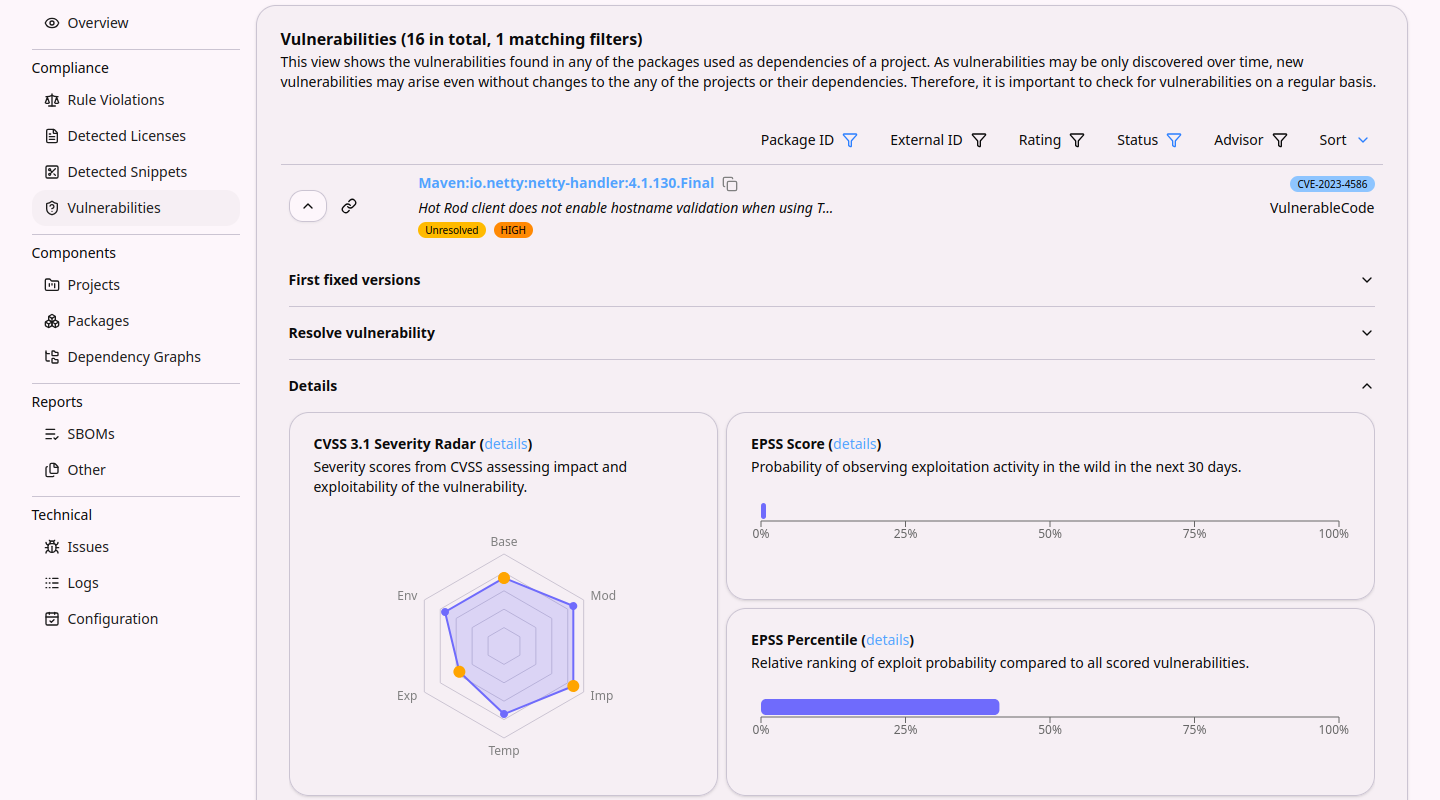
Task: Click the CVE-2023-4586 badge
Action: 1332,184
